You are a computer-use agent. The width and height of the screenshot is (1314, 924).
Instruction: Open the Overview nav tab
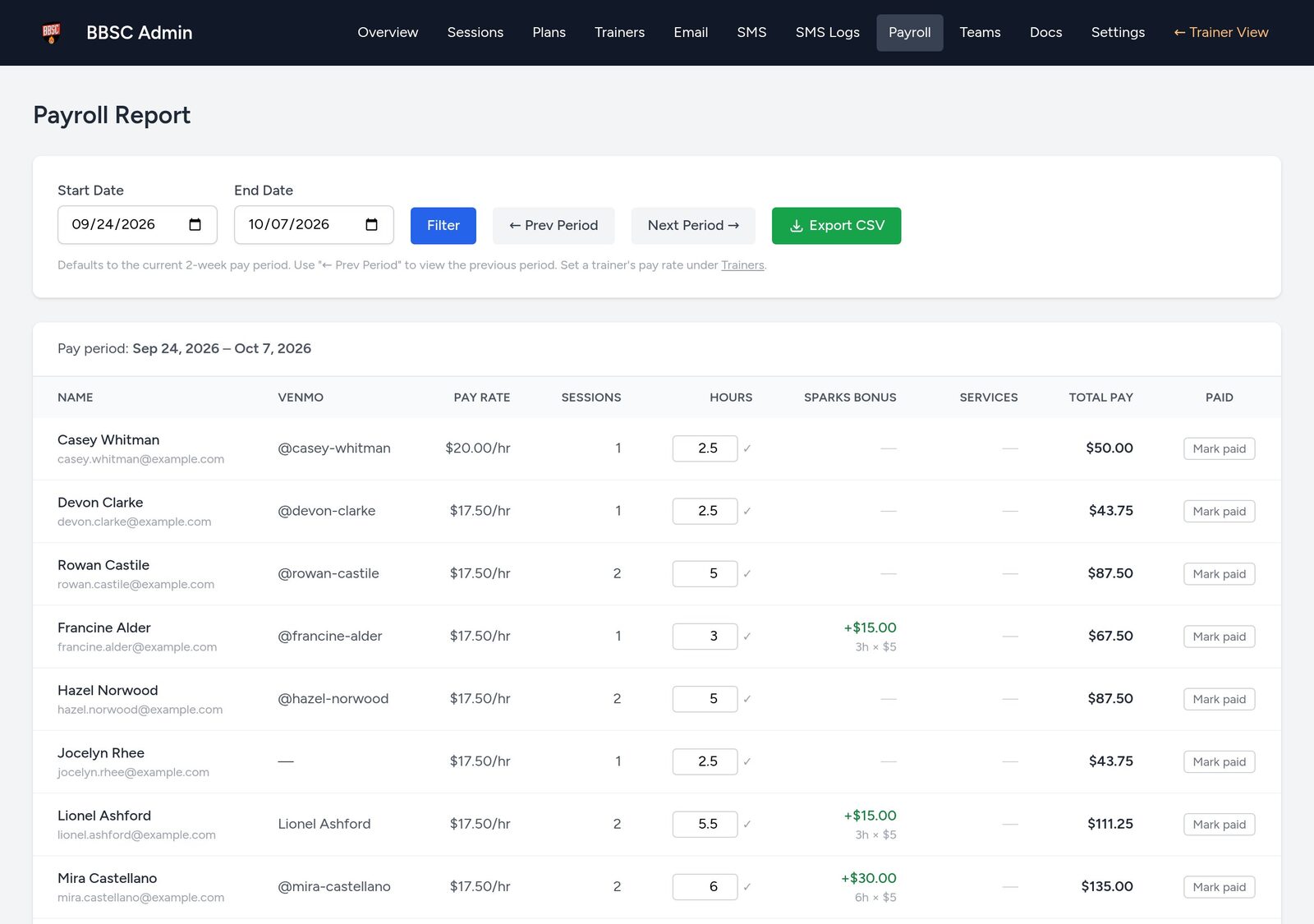click(x=388, y=33)
